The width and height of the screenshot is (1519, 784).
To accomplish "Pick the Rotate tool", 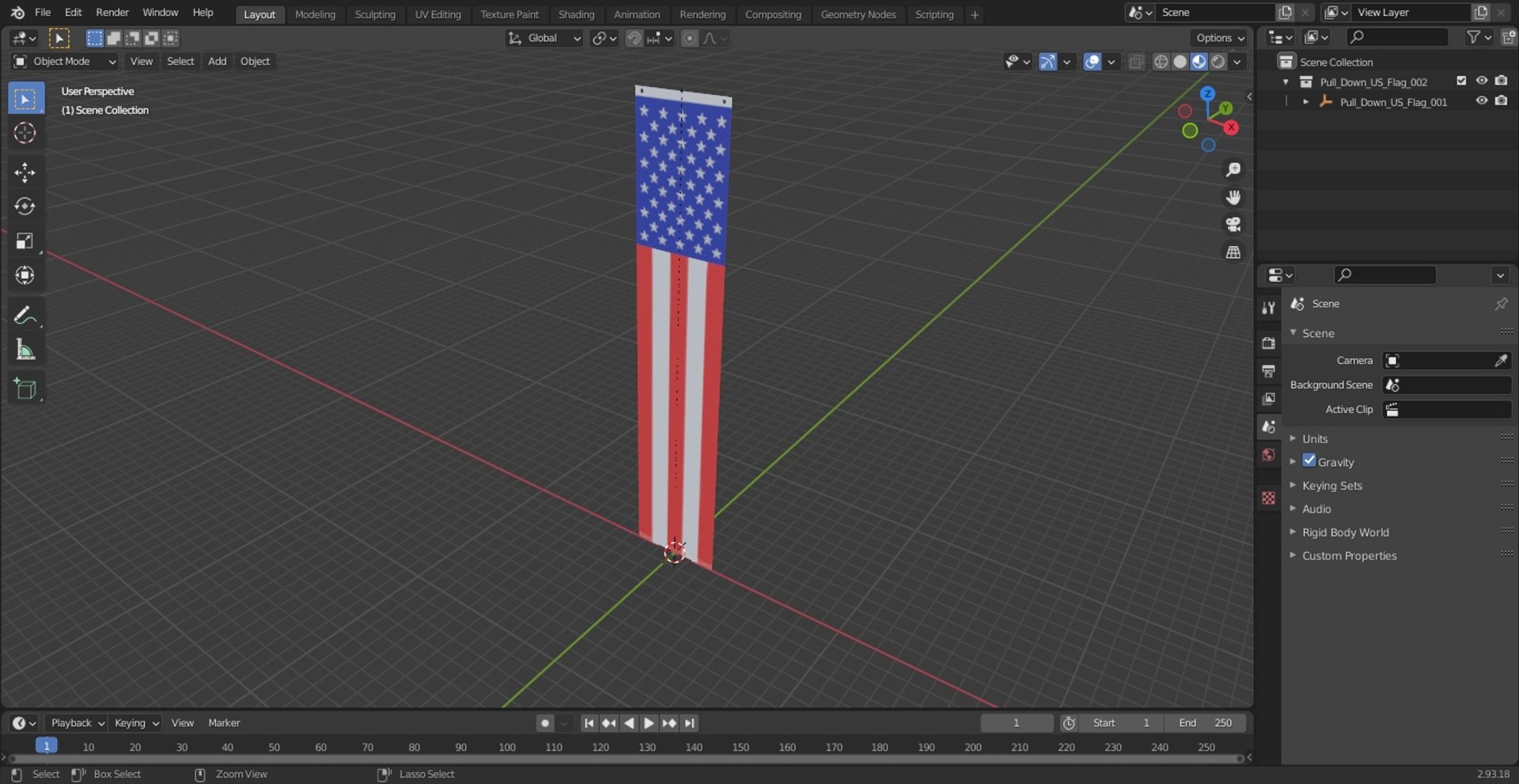I will tap(25, 206).
